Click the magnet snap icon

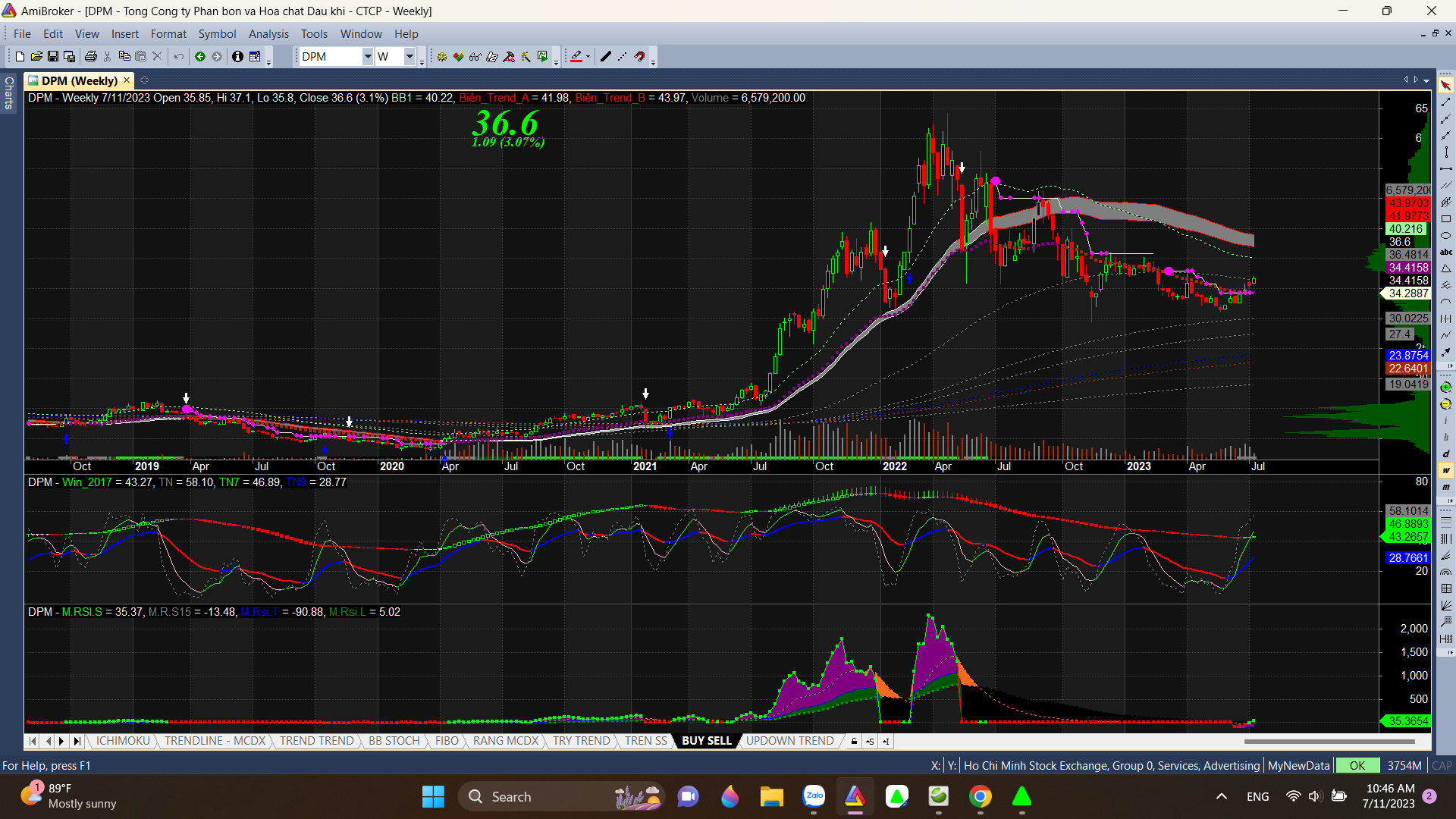pyautogui.click(x=639, y=57)
